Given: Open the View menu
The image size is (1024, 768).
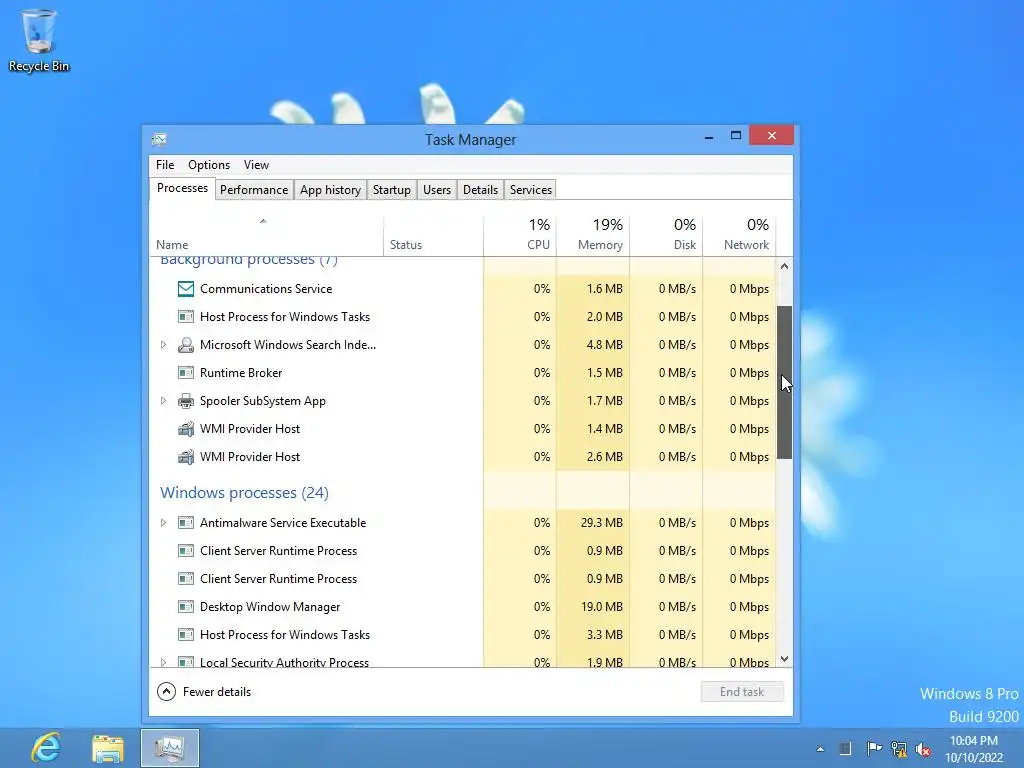Looking at the screenshot, I should click(x=256, y=165).
